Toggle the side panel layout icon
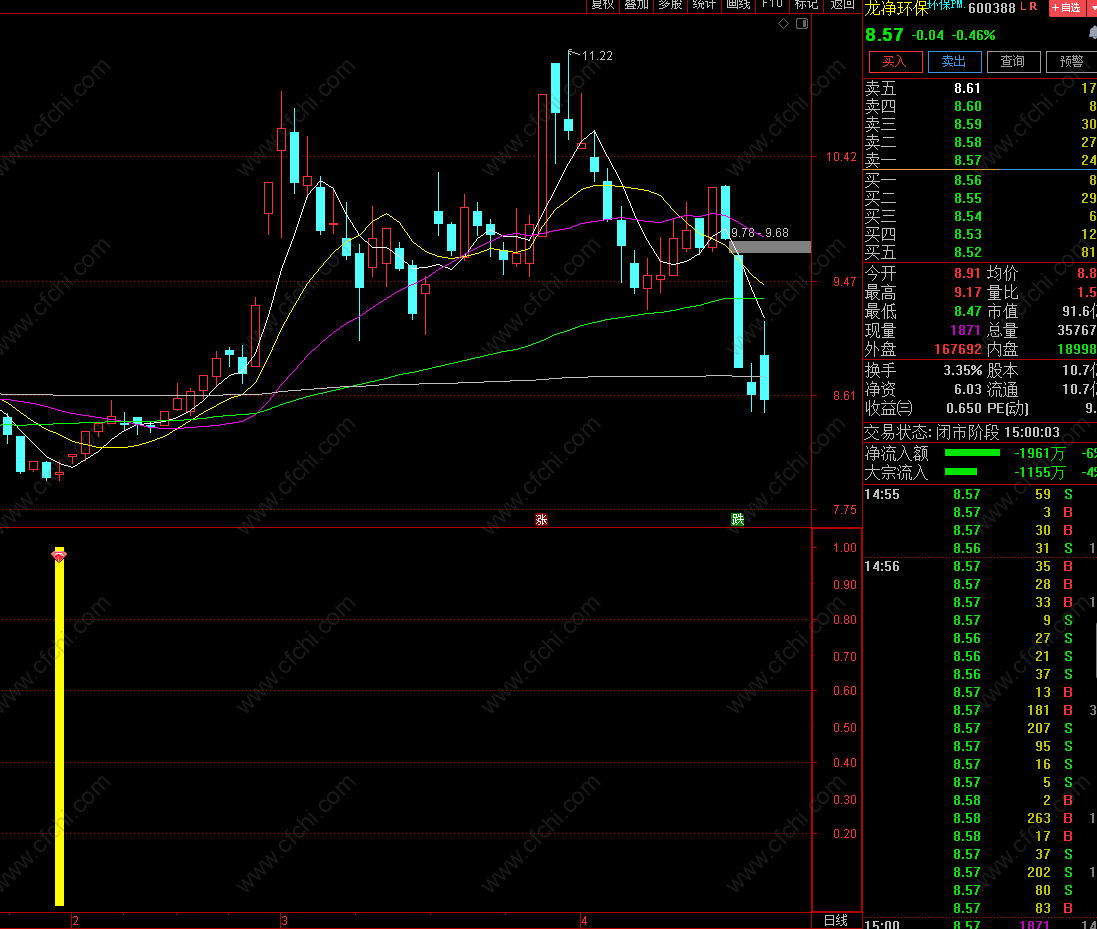 coord(802,24)
